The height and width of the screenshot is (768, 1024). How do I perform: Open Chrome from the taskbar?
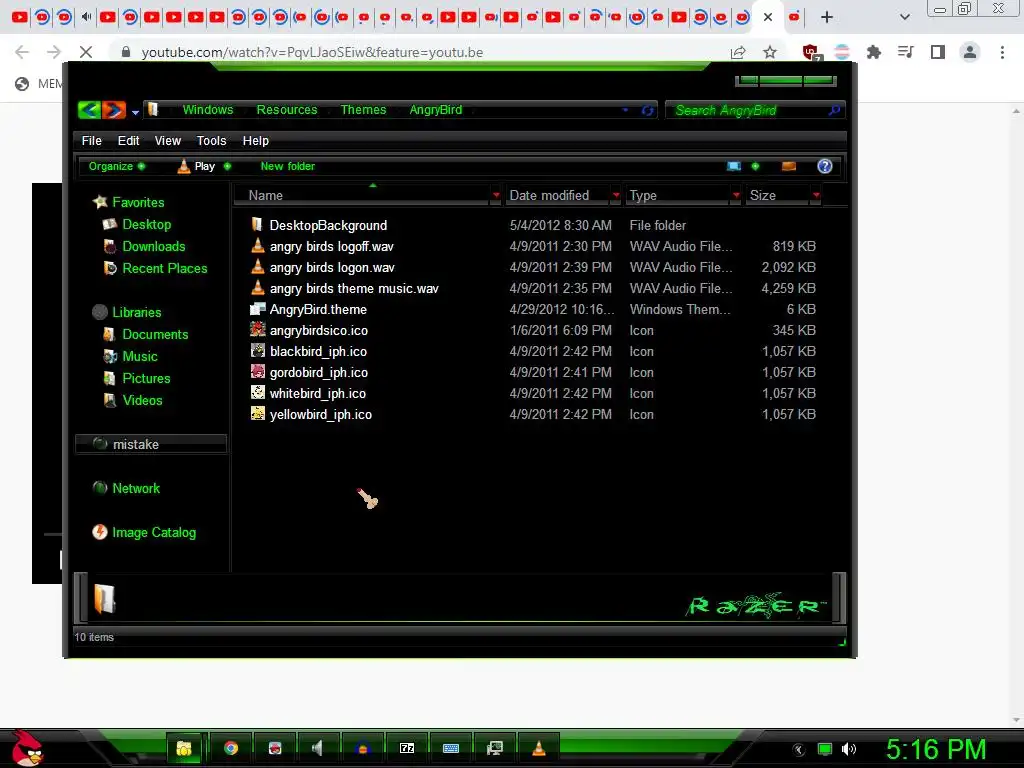tap(231, 748)
